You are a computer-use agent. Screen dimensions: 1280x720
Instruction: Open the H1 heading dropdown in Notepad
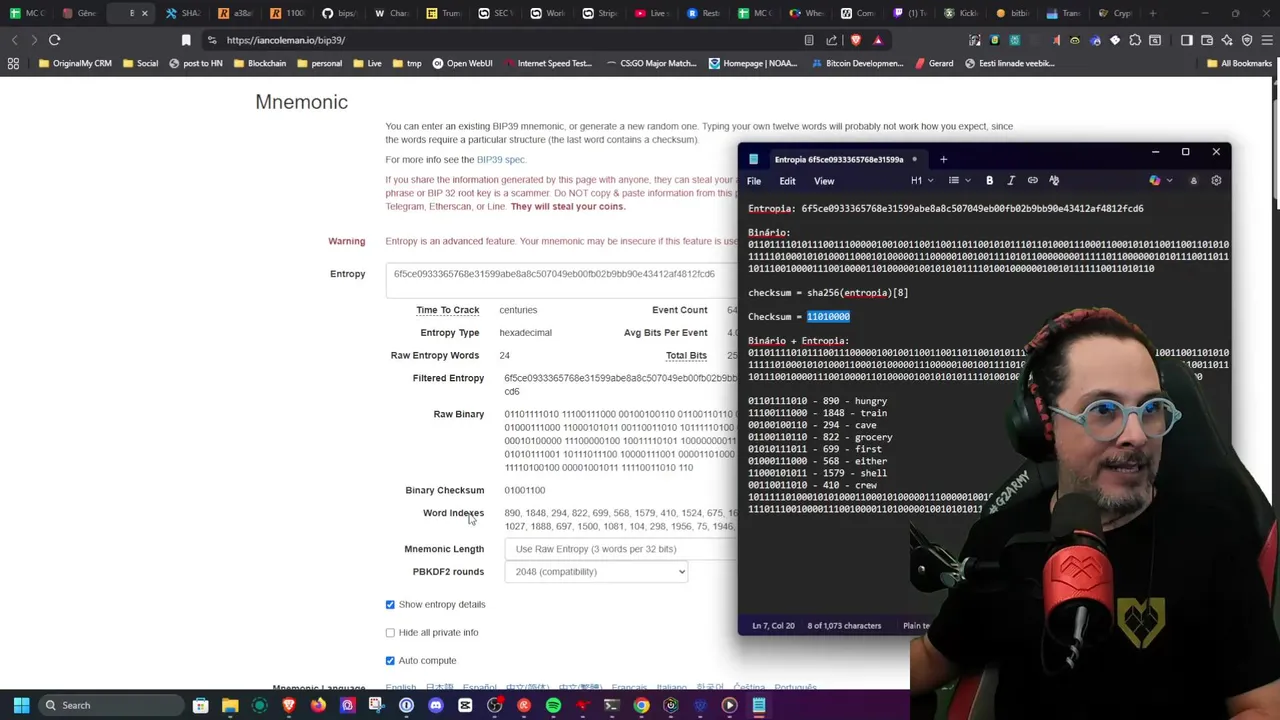[x=922, y=181]
